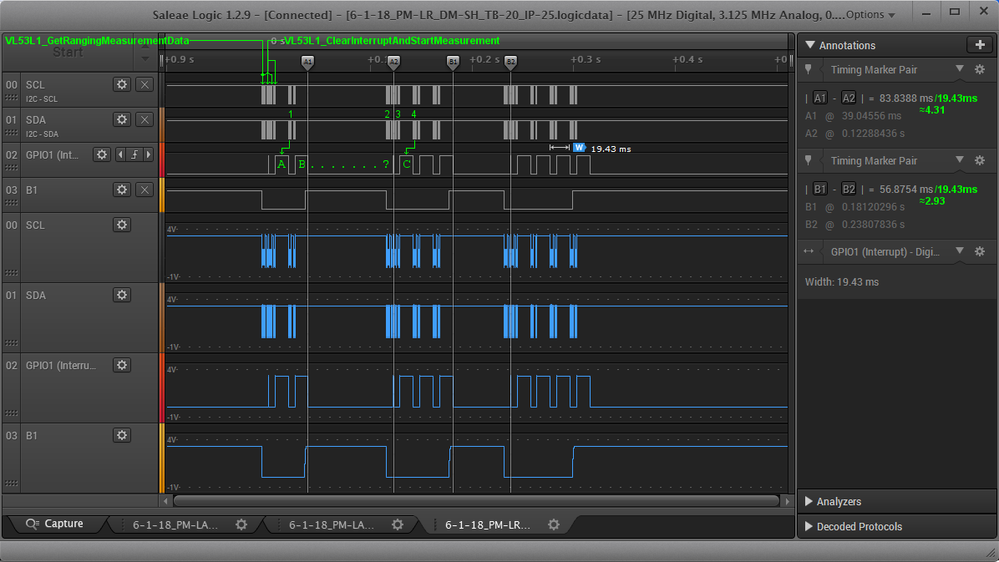This screenshot has height=562, width=999.
Task: Click the Start capture button
Action: (x=68, y=52)
